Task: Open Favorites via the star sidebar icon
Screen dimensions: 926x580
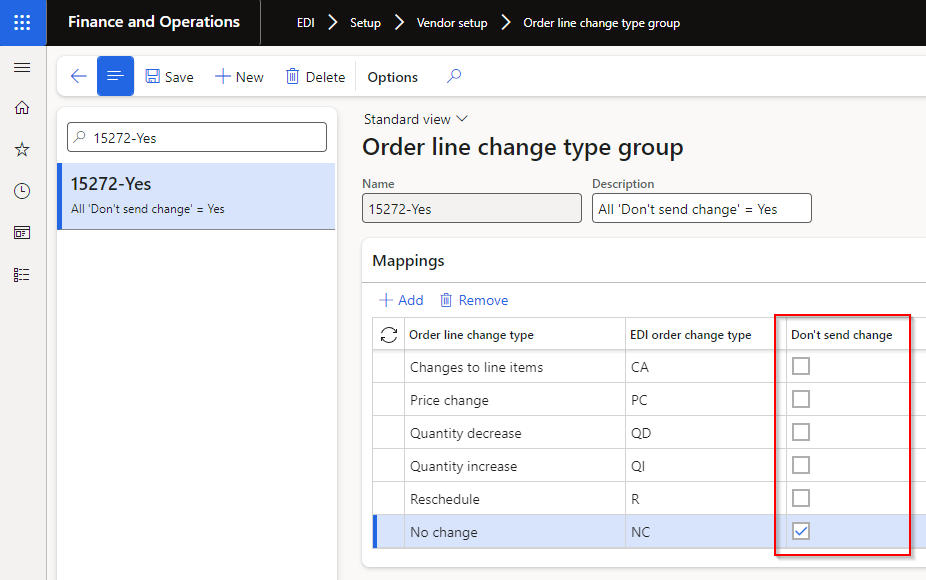Action: (22, 149)
